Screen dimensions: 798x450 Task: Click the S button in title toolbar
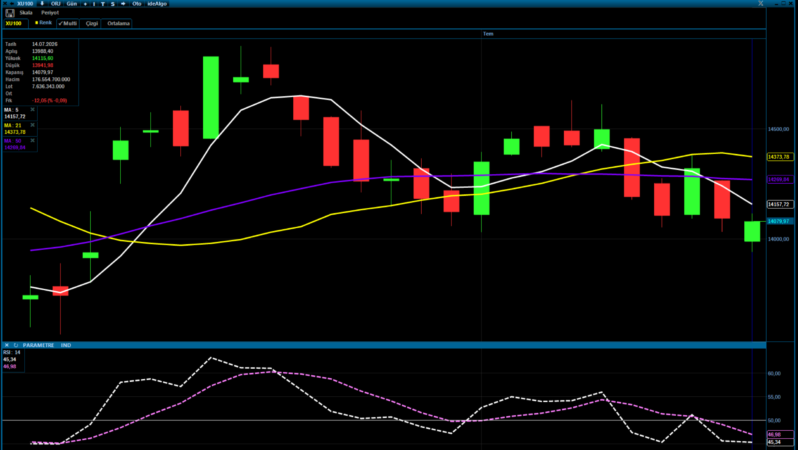pyautogui.click(x=112, y=4)
